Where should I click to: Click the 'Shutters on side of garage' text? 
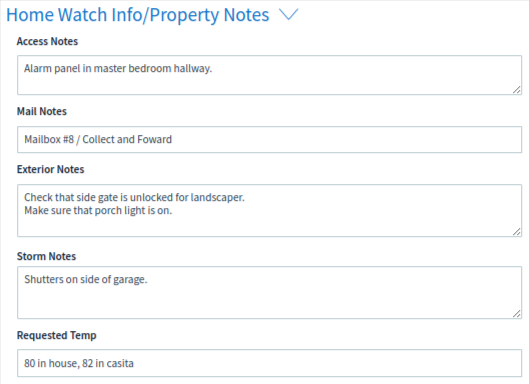click(x=86, y=279)
